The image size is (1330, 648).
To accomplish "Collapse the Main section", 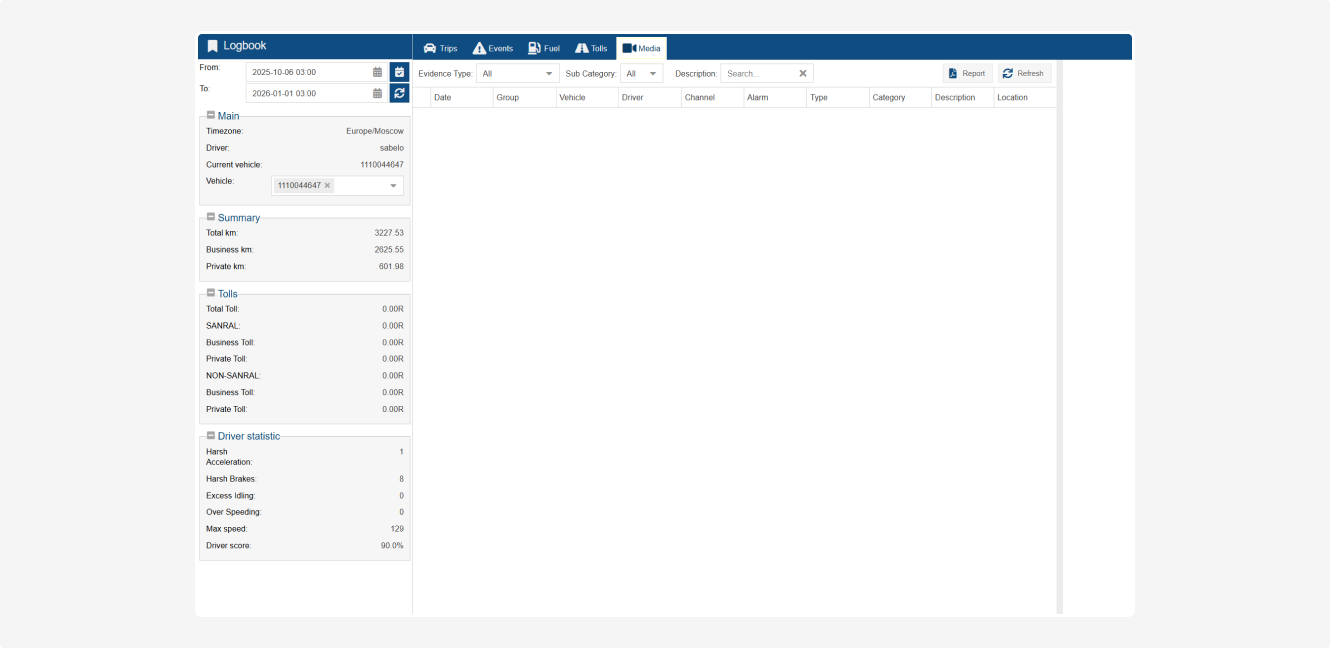I will 211,115.
